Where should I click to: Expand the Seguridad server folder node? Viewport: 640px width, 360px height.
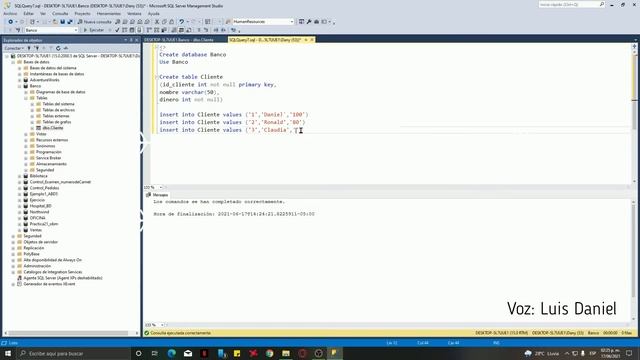(13, 236)
